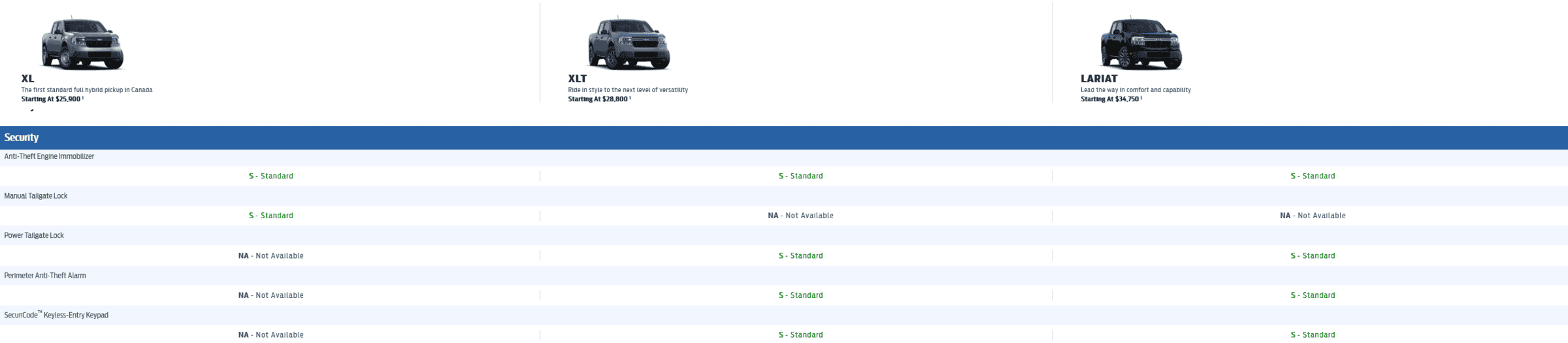1568x343 pixels.
Task: Click XLT 'S - Standard' for Anti-Theft Engine Immobilizer
Action: point(801,176)
